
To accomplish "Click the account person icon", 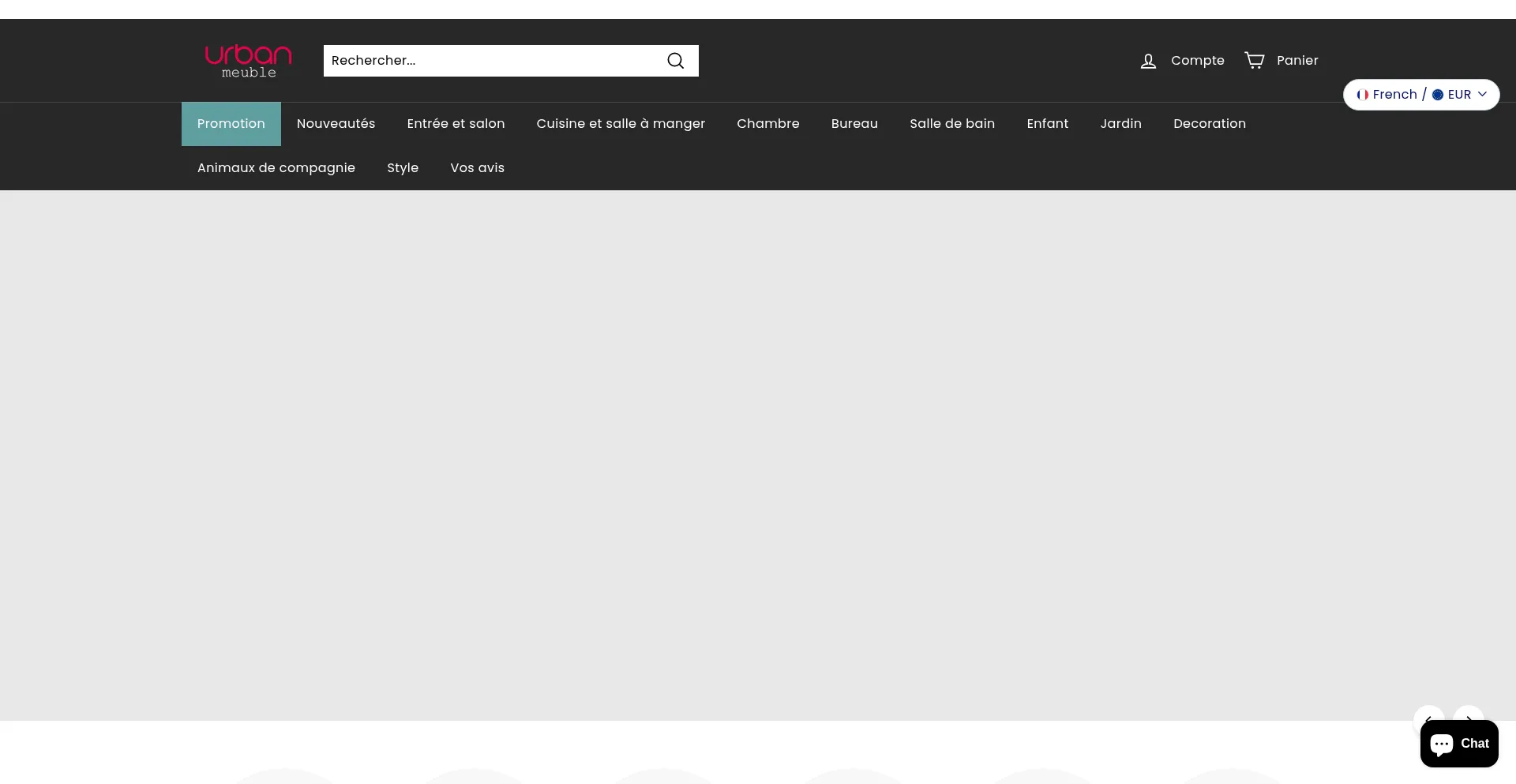I will coord(1148,61).
